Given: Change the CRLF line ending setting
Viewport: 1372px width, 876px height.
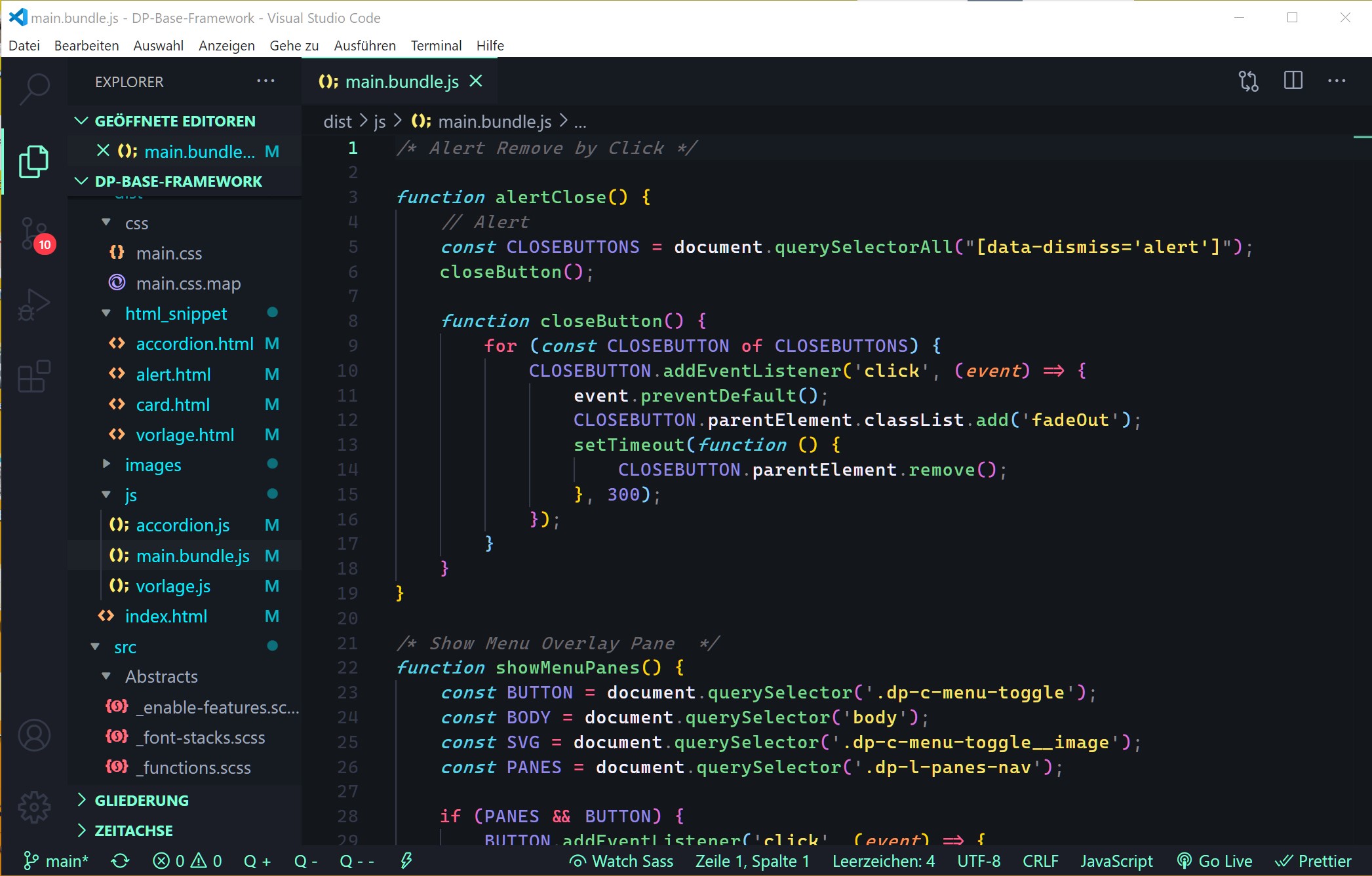Looking at the screenshot, I should (x=1040, y=861).
